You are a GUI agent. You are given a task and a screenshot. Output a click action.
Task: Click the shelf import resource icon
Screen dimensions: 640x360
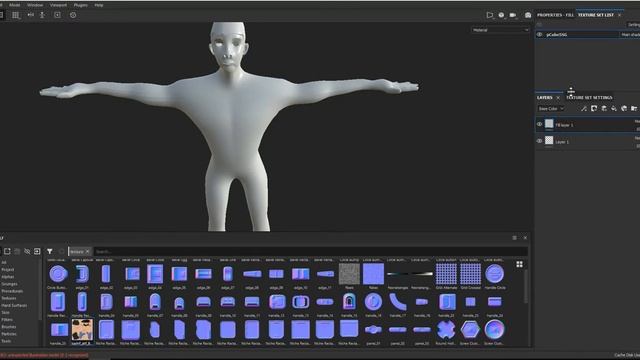pyautogui.click(x=7, y=251)
